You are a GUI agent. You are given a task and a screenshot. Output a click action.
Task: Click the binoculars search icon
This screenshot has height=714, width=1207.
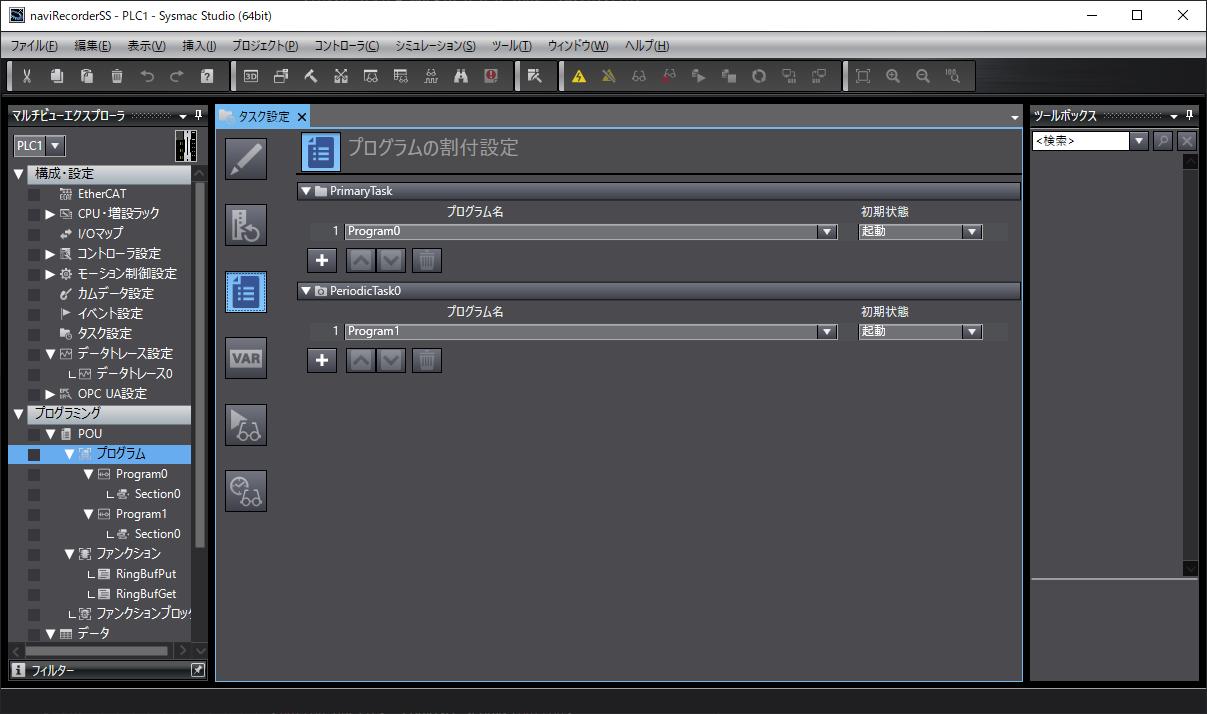[x=461, y=76]
